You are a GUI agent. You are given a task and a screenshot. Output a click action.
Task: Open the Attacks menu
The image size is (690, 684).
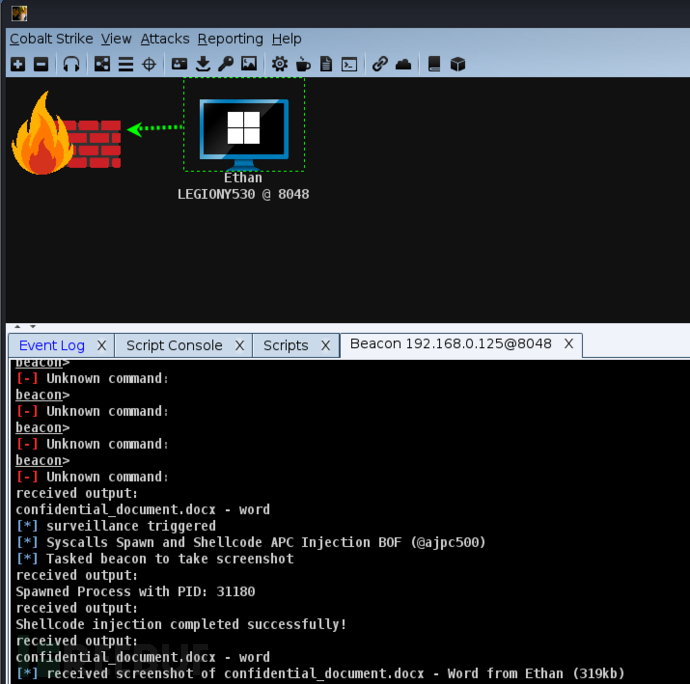click(164, 39)
